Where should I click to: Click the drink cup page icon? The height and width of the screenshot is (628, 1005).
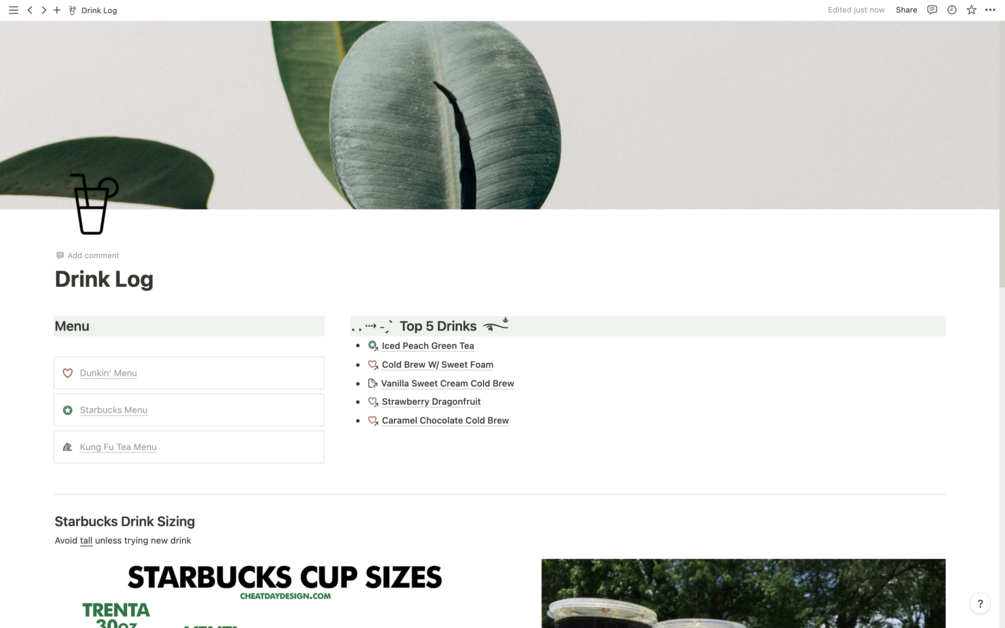tap(94, 204)
